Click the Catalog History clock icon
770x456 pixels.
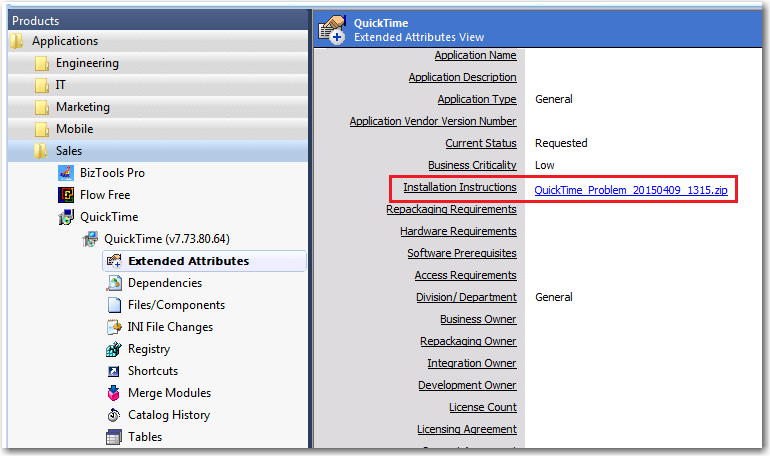(x=114, y=415)
